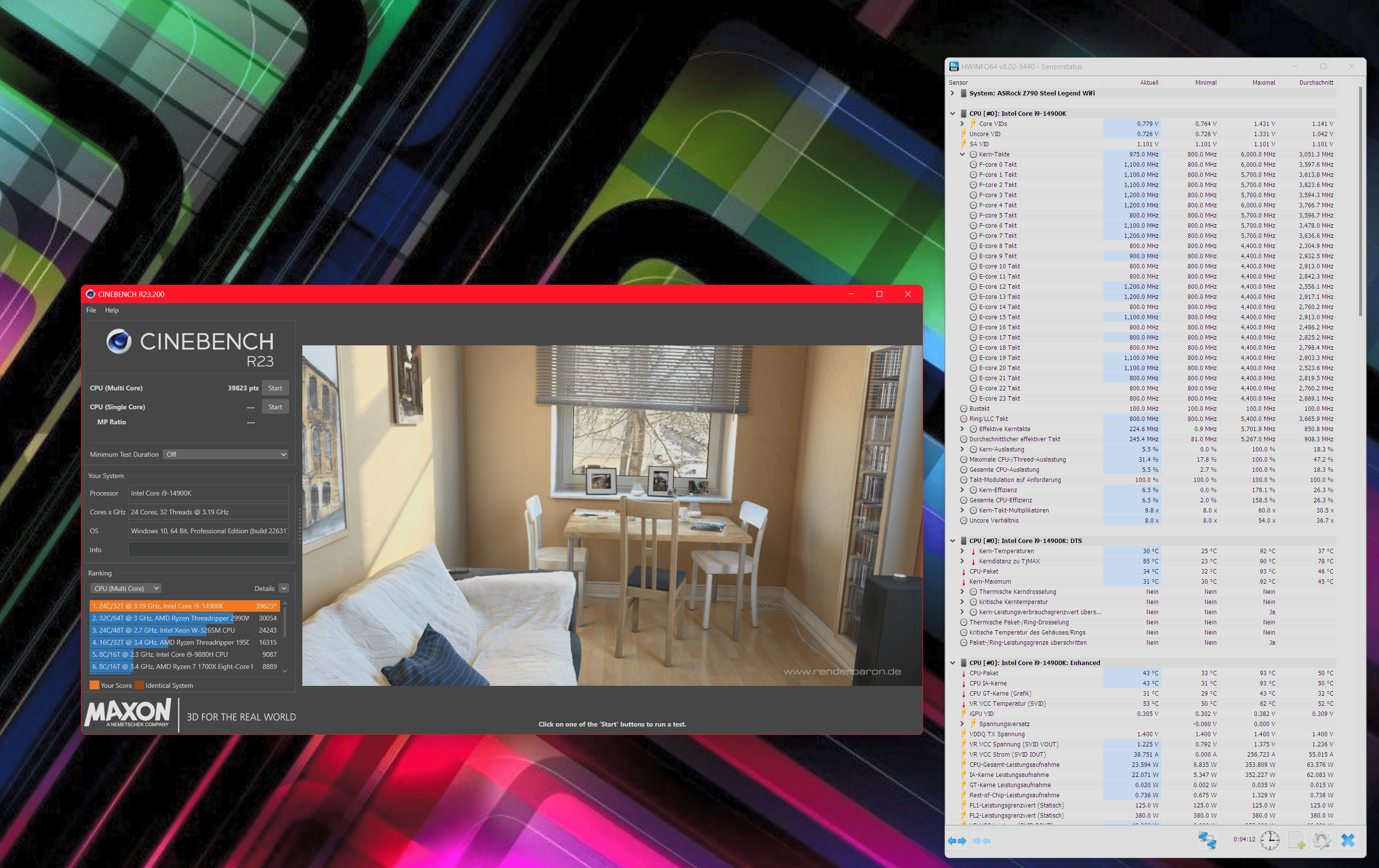The height and width of the screenshot is (868, 1379).
Task: Open HWiNFO sensor settings gear icon
Action: click(x=1322, y=840)
